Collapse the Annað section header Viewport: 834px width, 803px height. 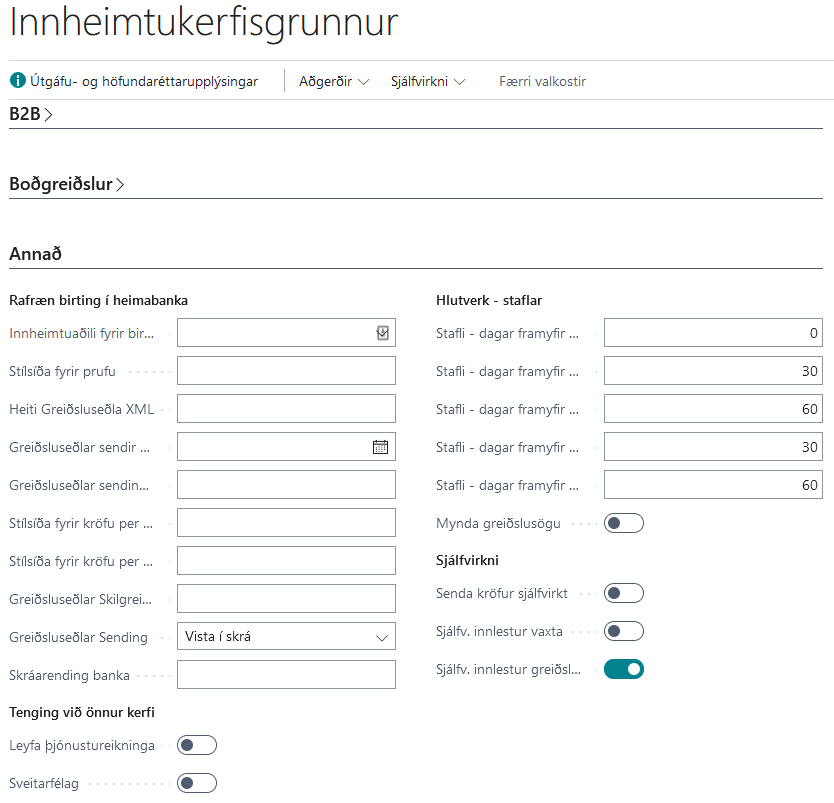click(36, 254)
